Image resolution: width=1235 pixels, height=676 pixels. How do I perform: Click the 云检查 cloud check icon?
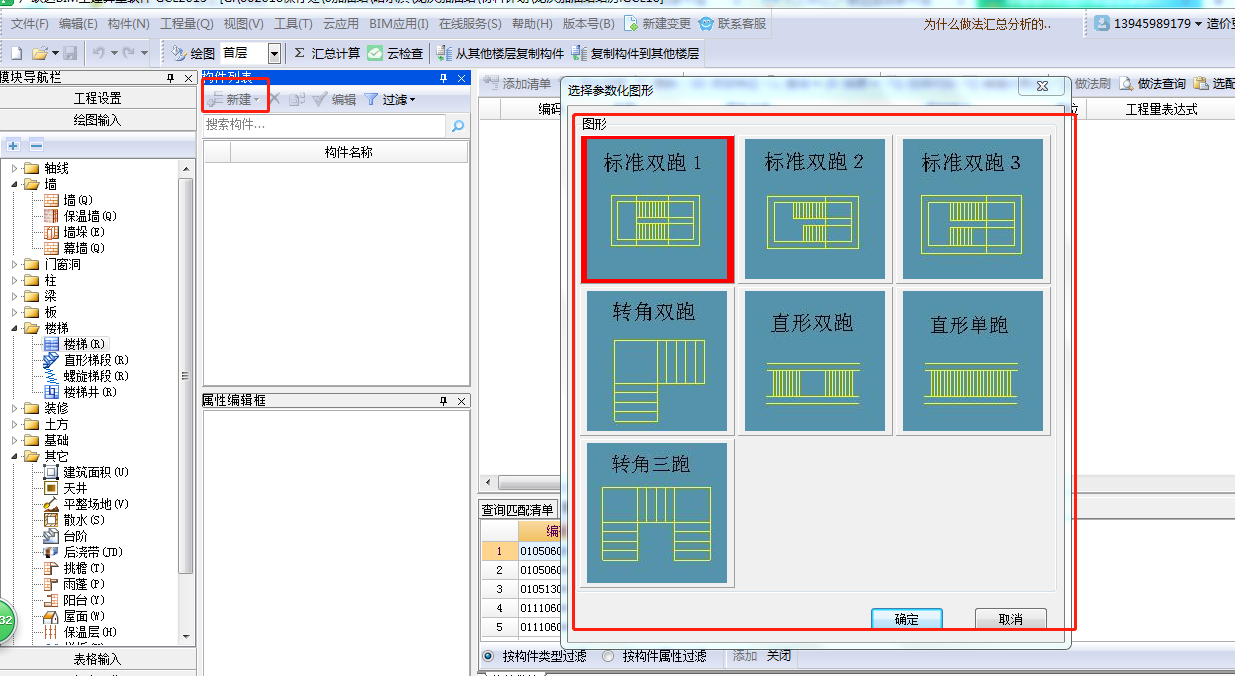coord(375,53)
